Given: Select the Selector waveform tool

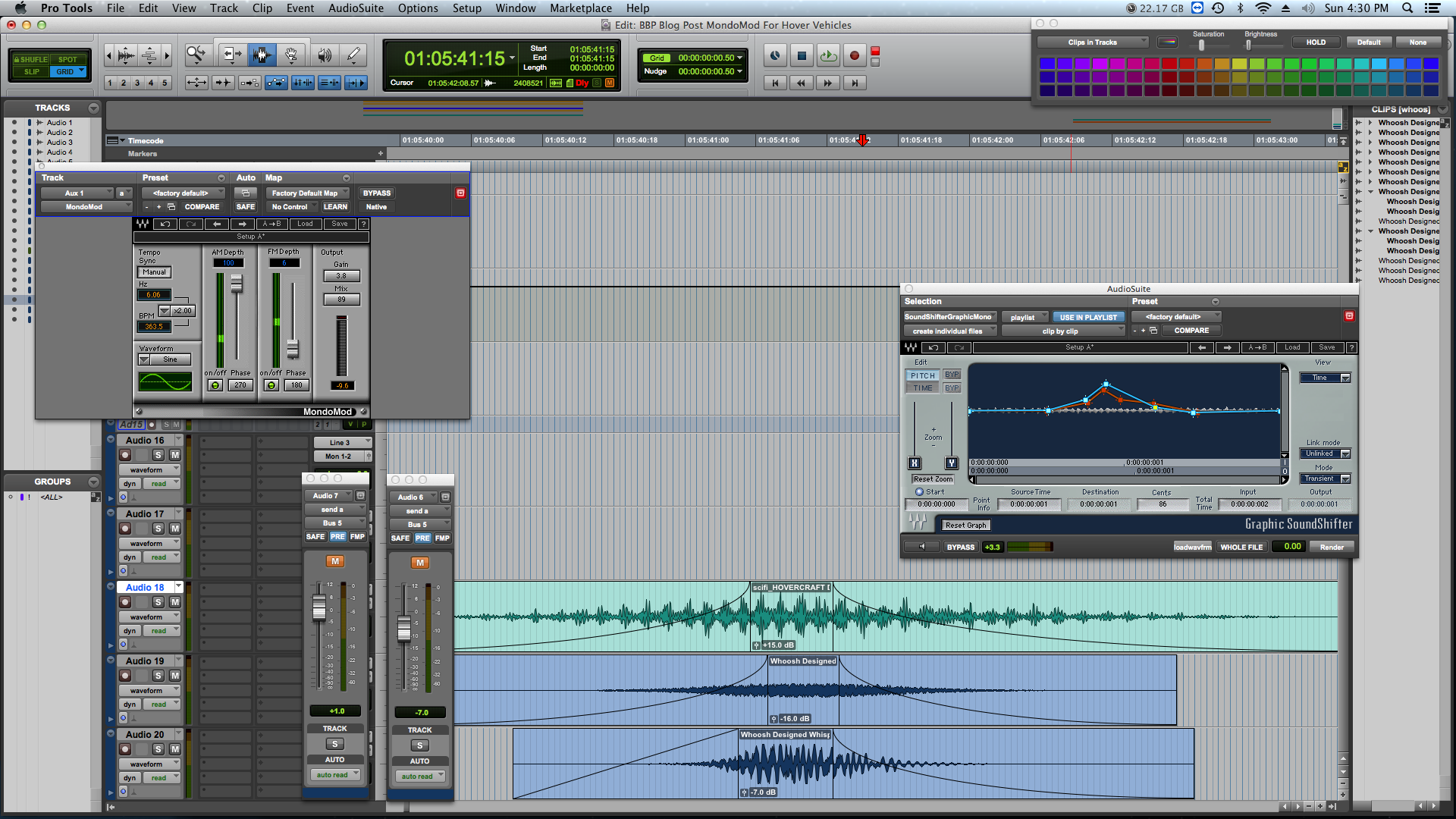Looking at the screenshot, I should pos(262,55).
